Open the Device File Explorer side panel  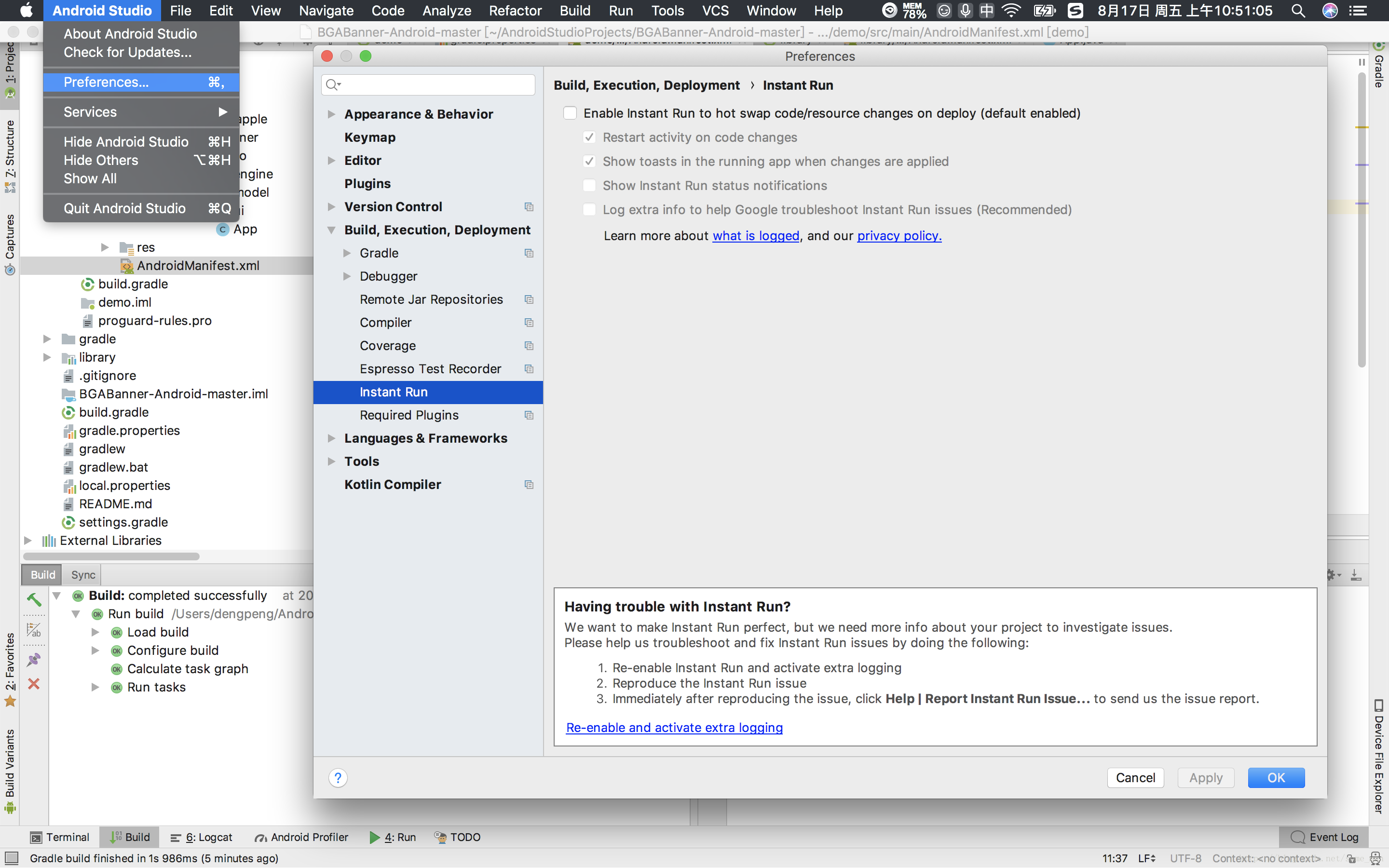(x=1379, y=757)
